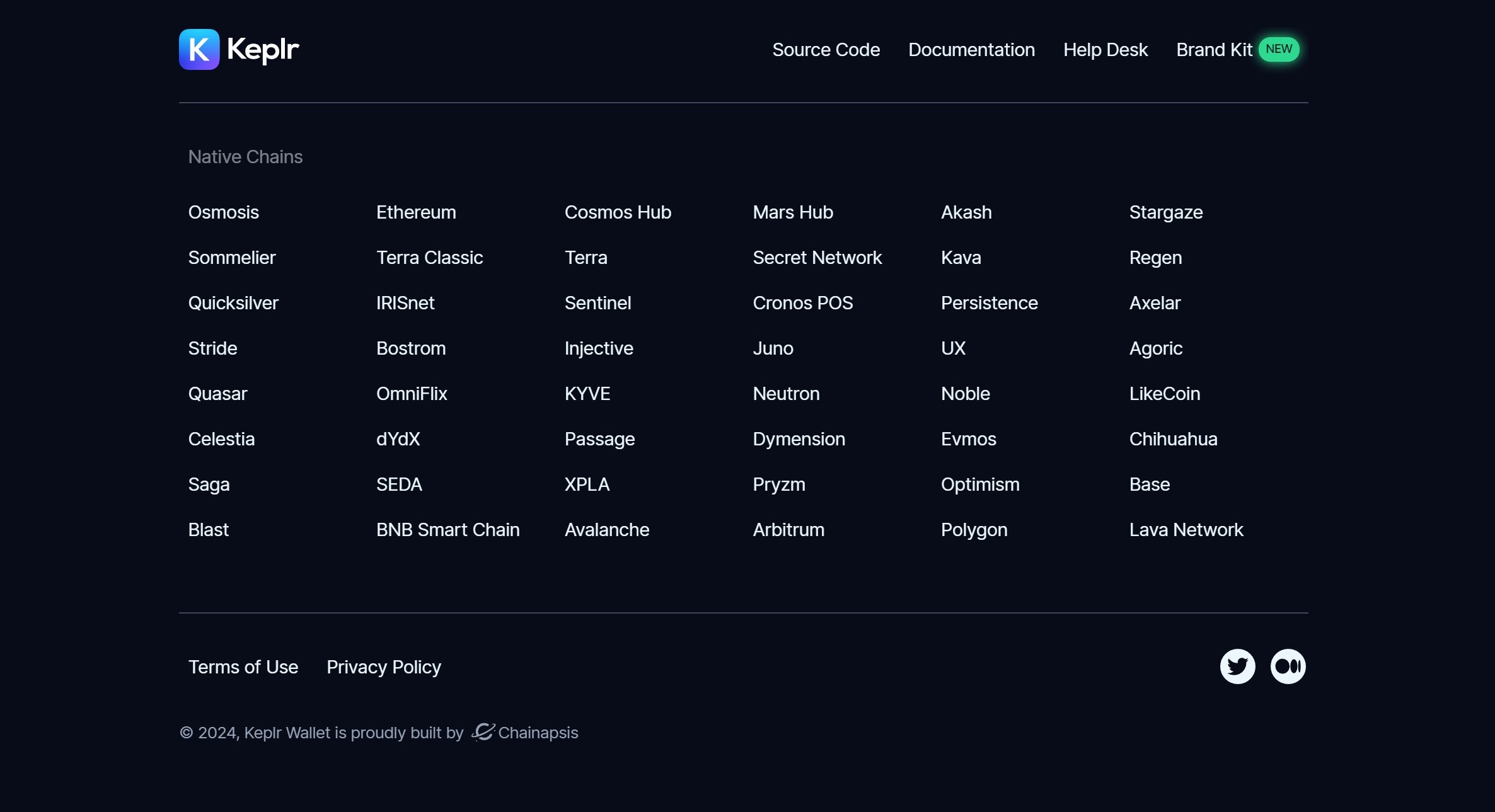Click the Regen chain link
This screenshot has height=812, width=1495.
pyautogui.click(x=1155, y=258)
